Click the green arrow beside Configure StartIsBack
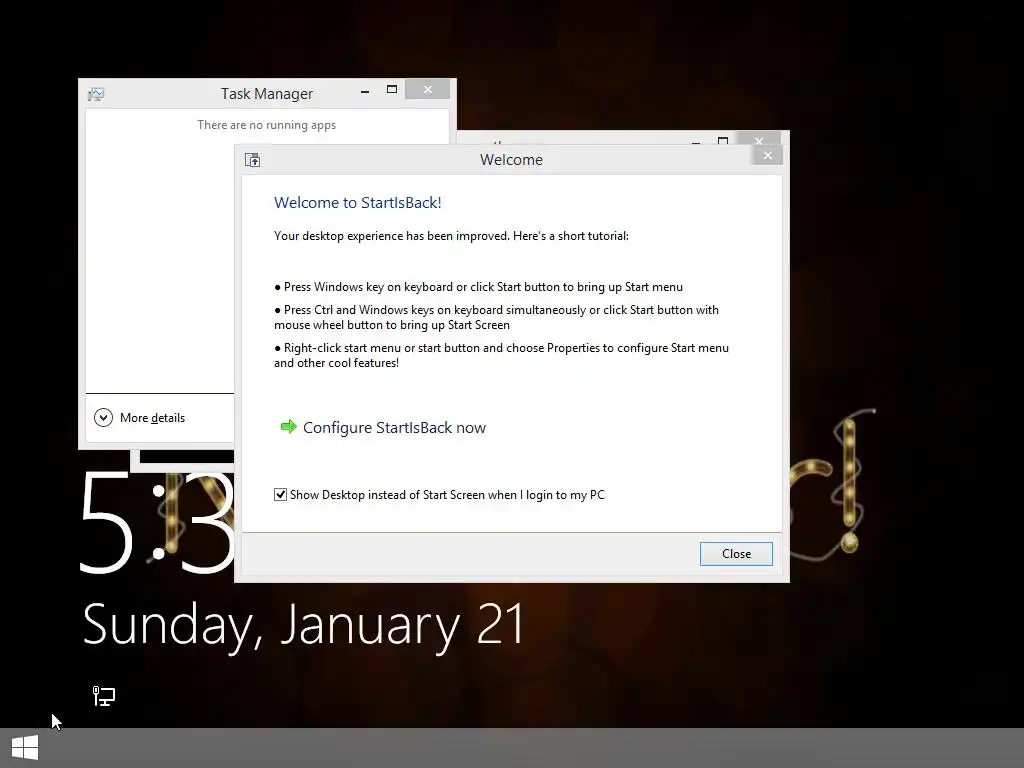 pos(288,427)
